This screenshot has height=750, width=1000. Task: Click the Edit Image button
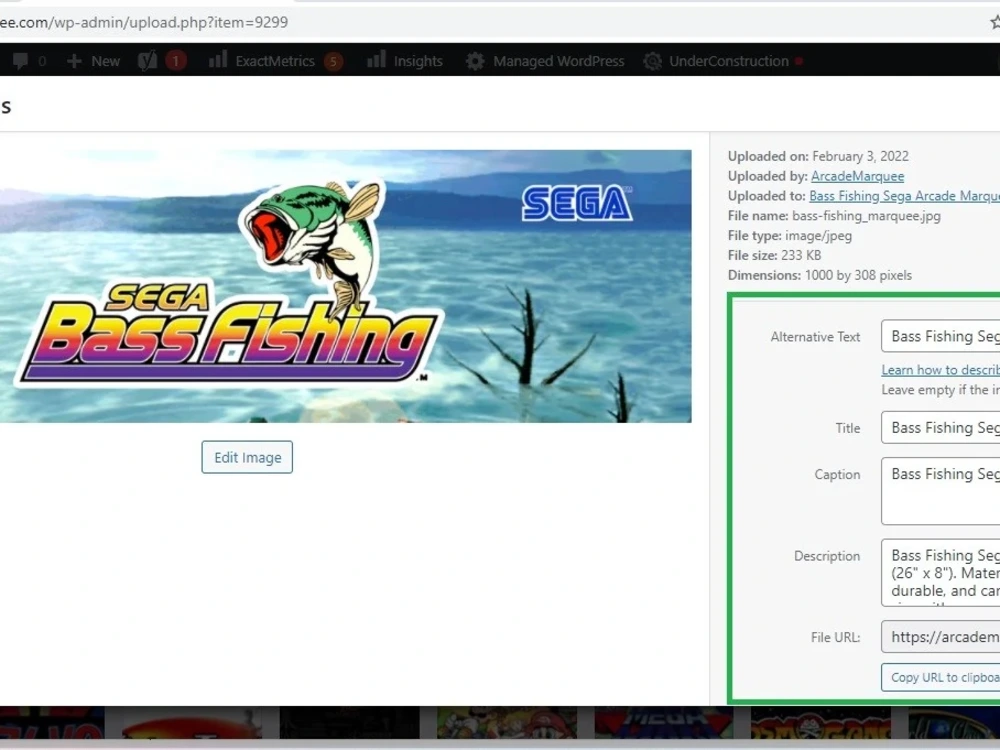coord(247,457)
